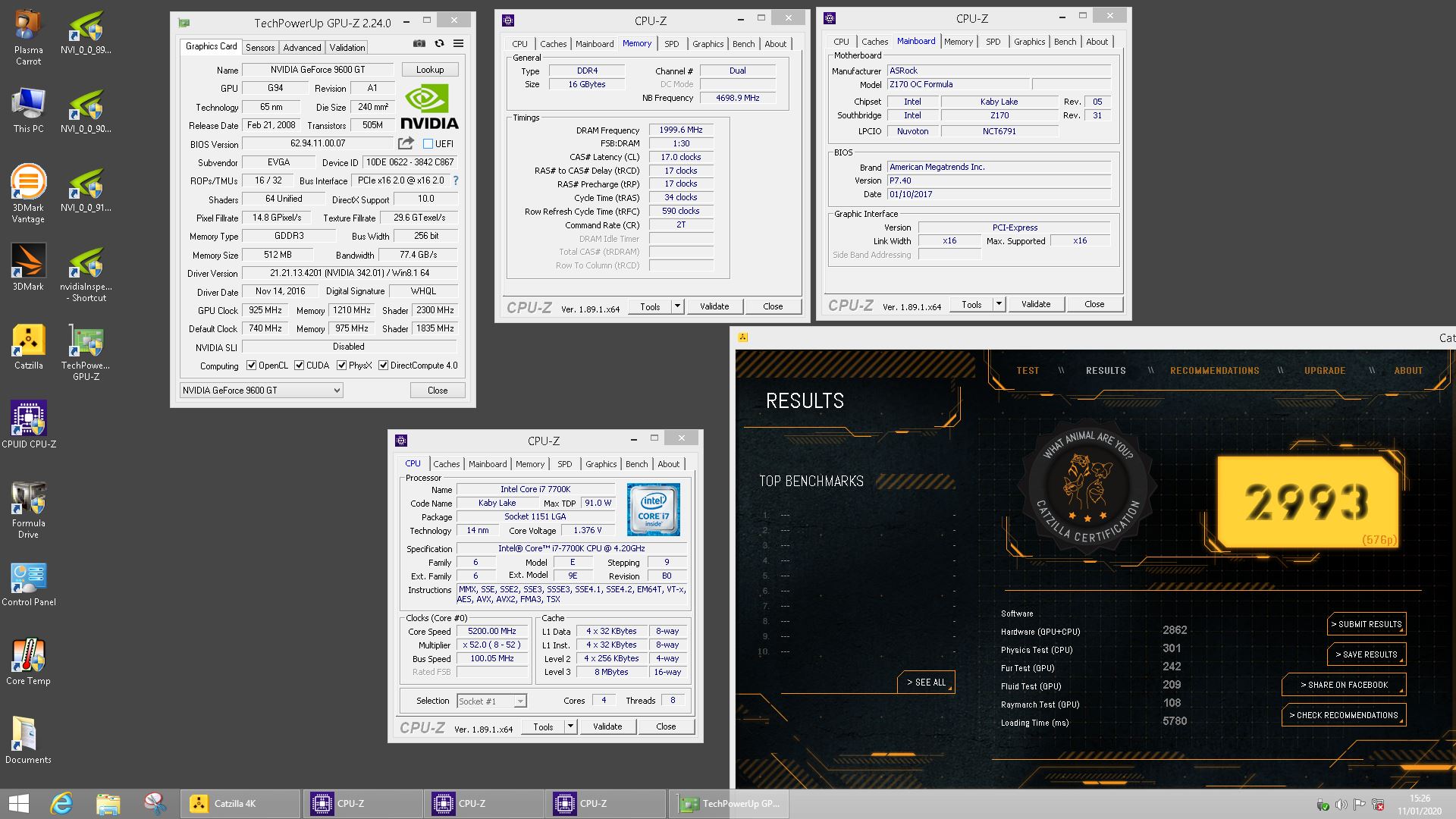Image resolution: width=1456 pixels, height=819 pixels.
Task: Click GPU-Z screenshot camera icon
Action: click(x=419, y=44)
